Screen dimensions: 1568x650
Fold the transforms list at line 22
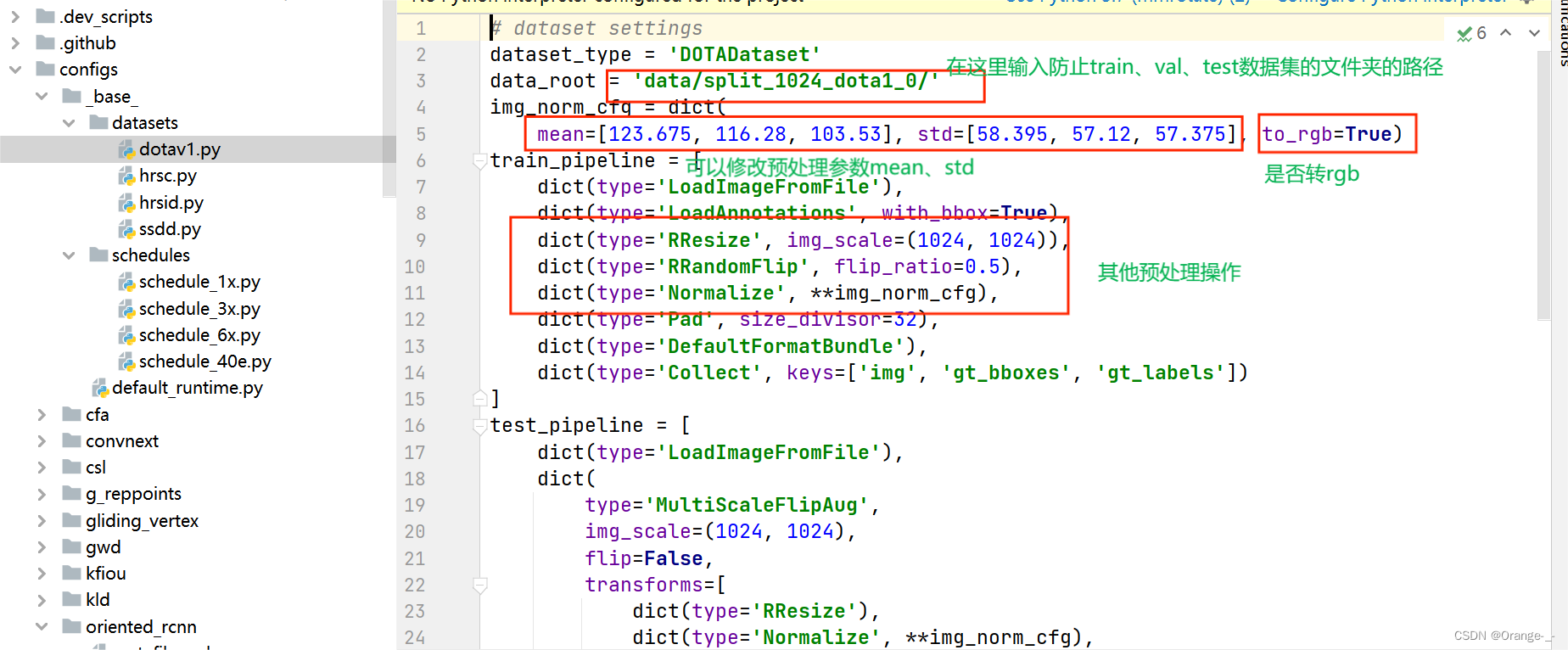coord(480,585)
